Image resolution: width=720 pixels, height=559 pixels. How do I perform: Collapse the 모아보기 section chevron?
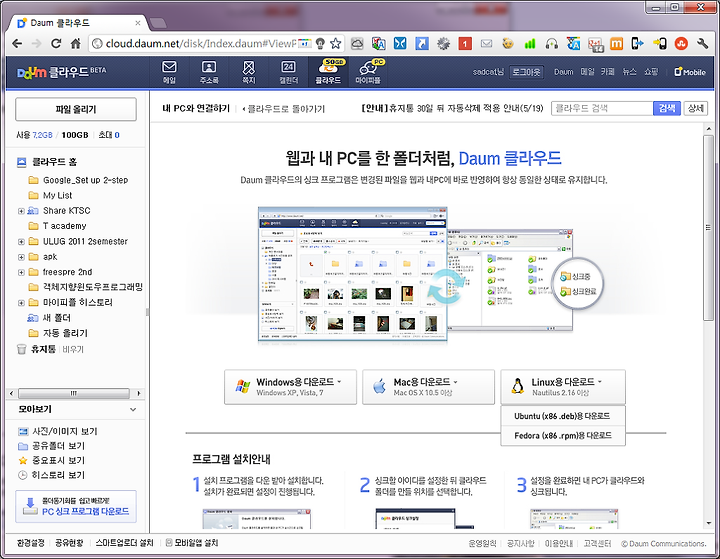tap(133, 409)
